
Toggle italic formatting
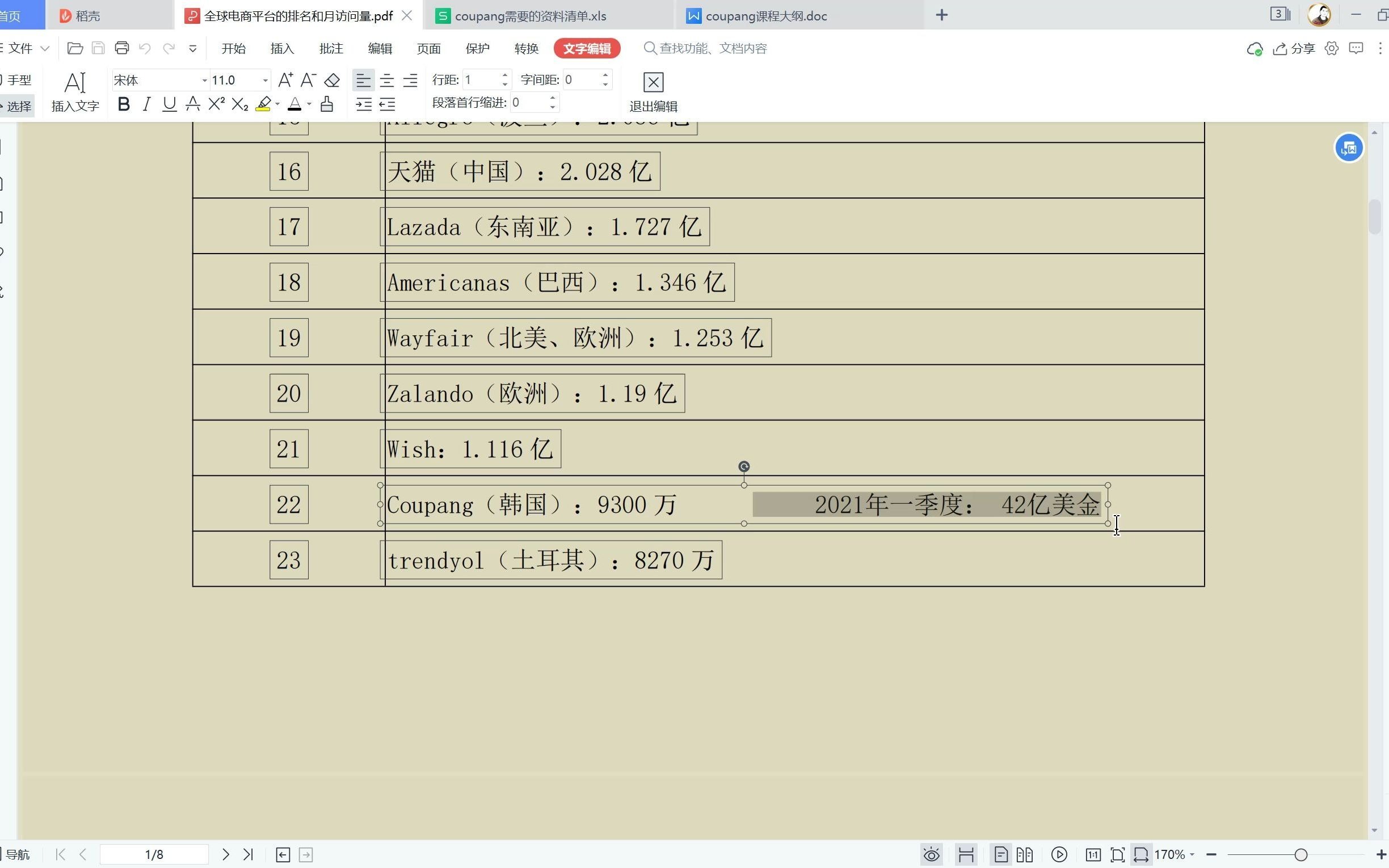point(146,104)
